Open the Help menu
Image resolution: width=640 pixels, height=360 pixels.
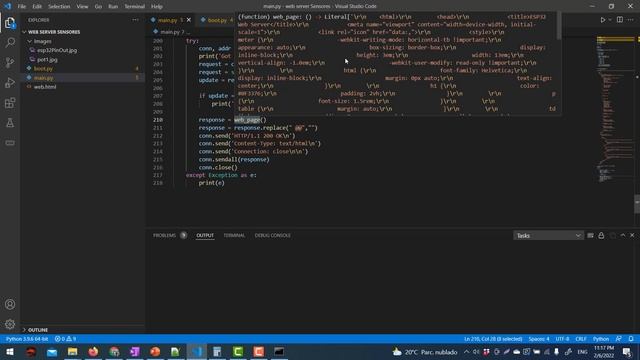point(157,7)
